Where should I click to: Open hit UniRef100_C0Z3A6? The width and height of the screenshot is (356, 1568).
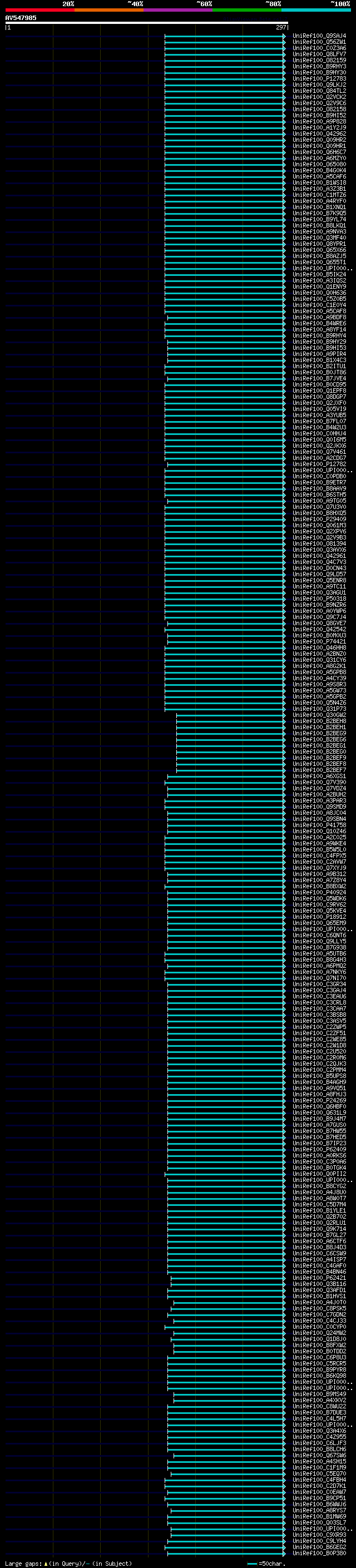pyautogui.click(x=319, y=48)
